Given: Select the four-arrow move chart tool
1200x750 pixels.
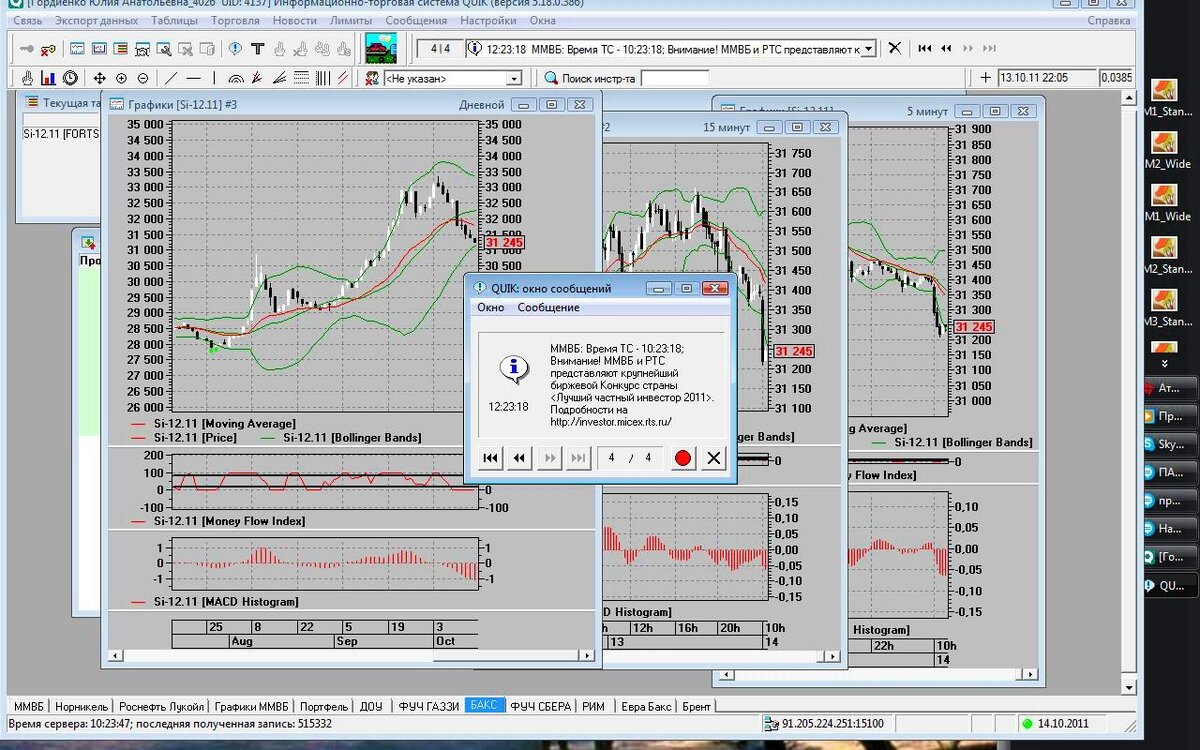Looking at the screenshot, I should [x=100, y=78].
